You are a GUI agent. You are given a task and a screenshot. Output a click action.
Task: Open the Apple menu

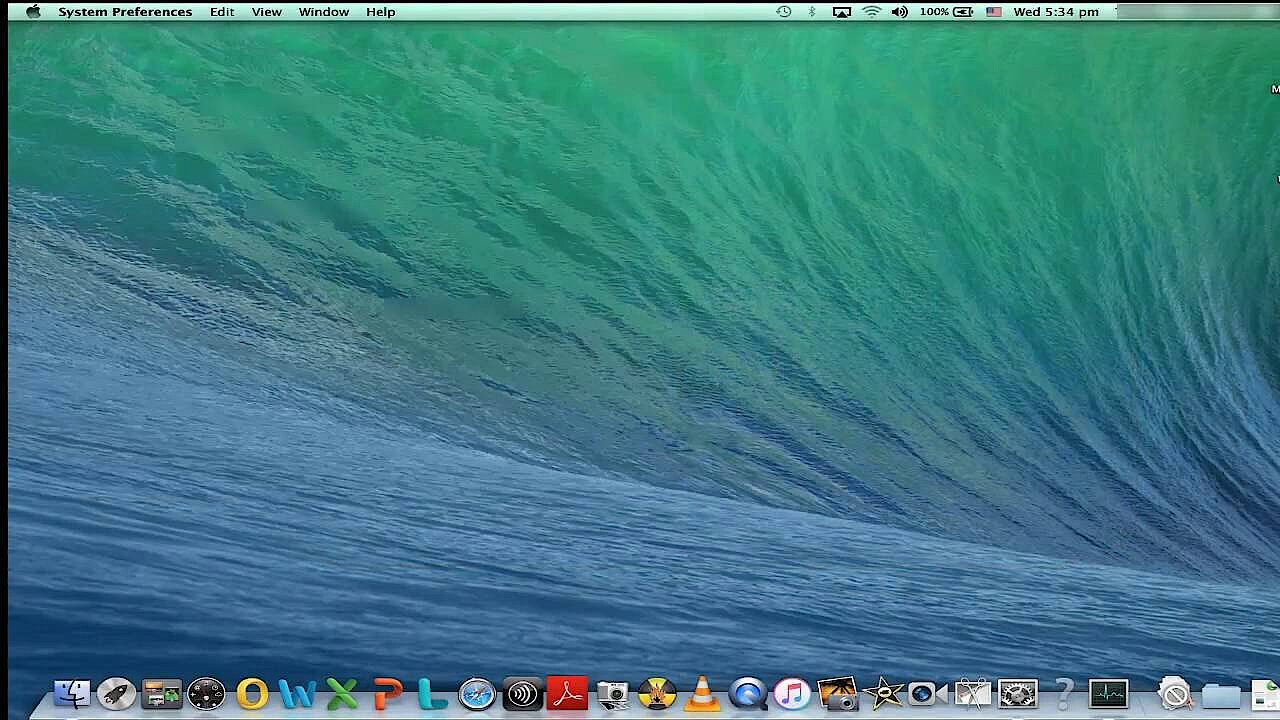coord(33,12)
